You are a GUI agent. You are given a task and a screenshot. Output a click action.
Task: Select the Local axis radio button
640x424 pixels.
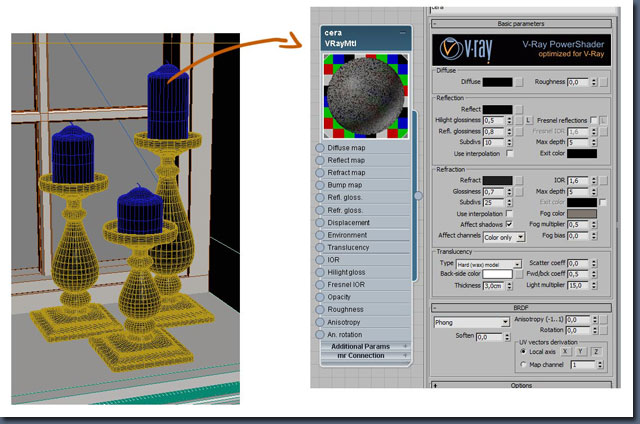click(523, 351)
